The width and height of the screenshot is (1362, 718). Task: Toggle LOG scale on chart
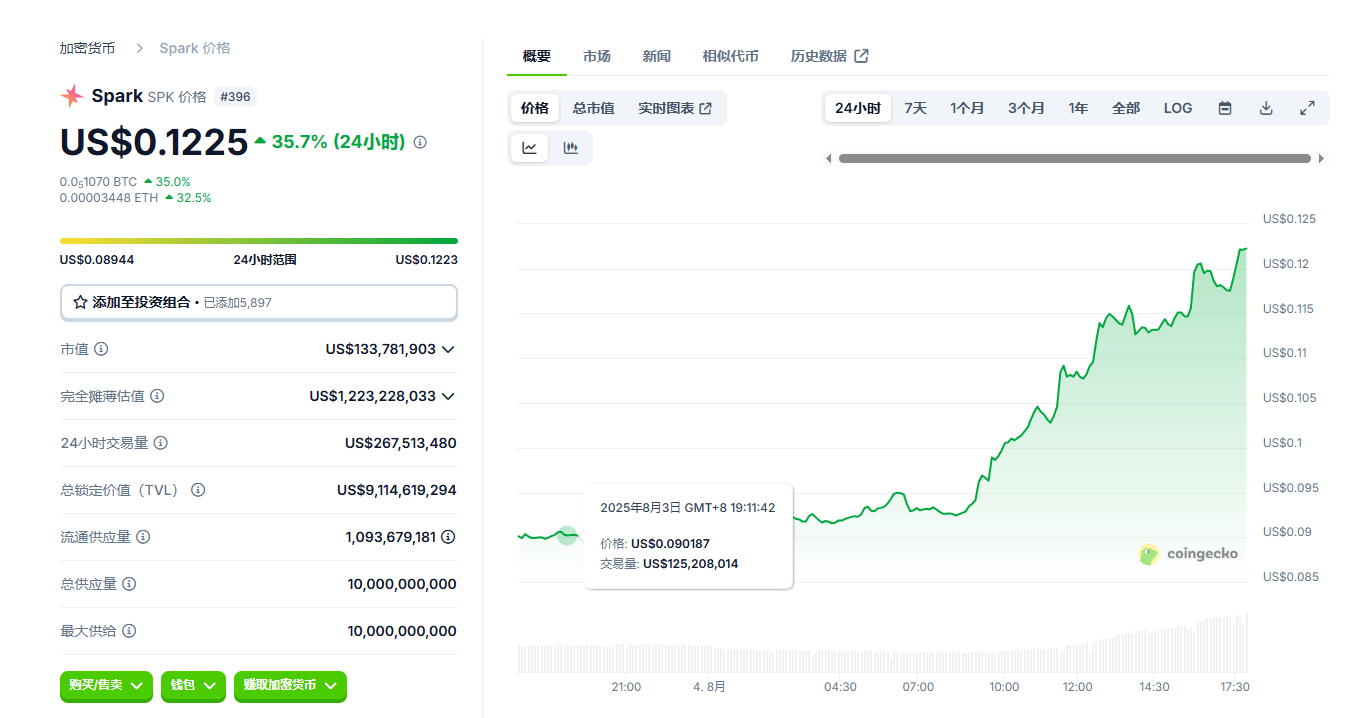click(1178, 108)
